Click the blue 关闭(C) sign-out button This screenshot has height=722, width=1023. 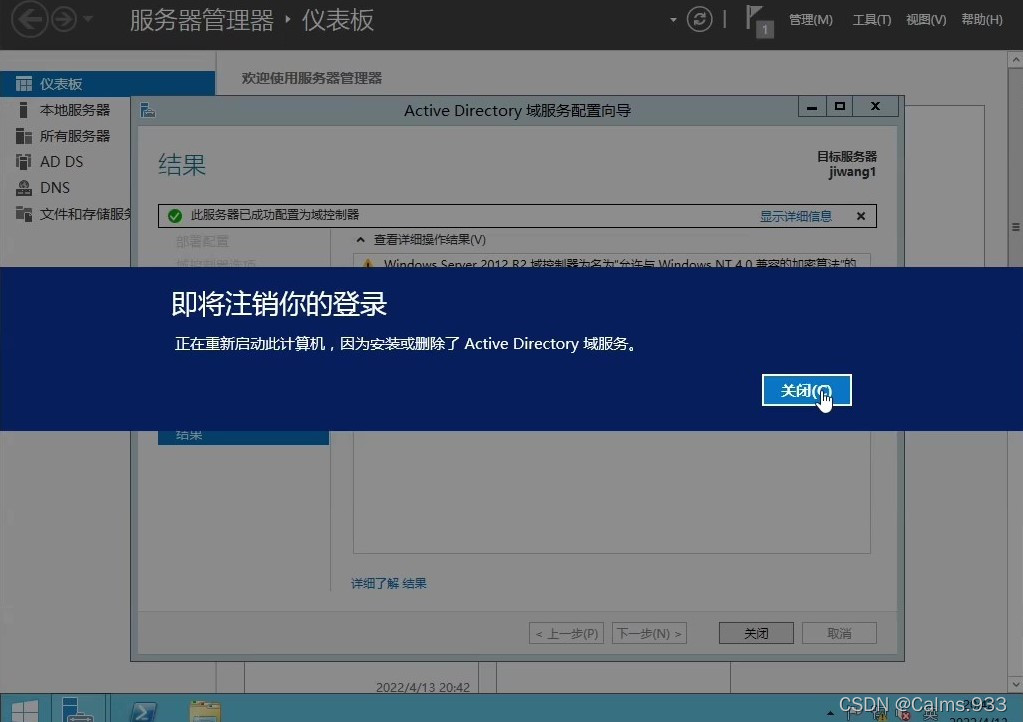coord(806,390)
